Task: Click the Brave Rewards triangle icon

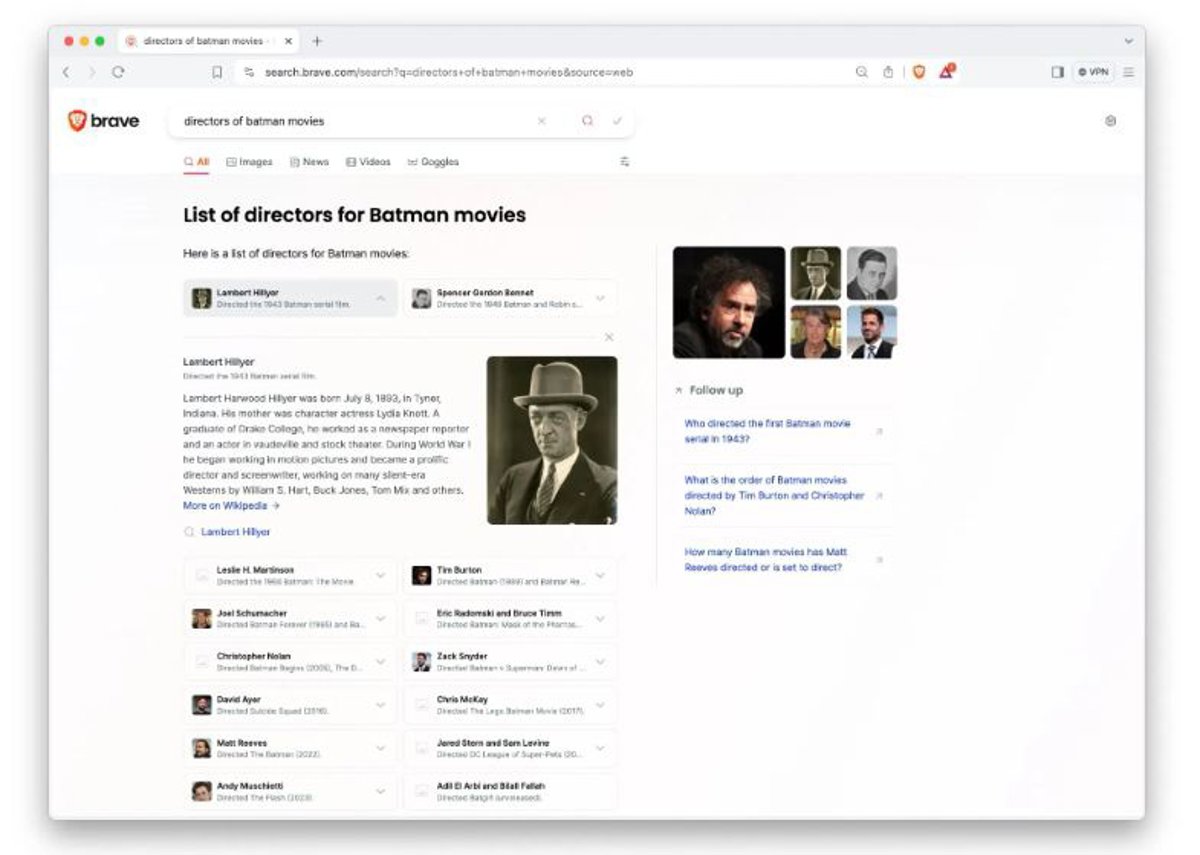Action: pyautogui.click(x=946, y=72)
